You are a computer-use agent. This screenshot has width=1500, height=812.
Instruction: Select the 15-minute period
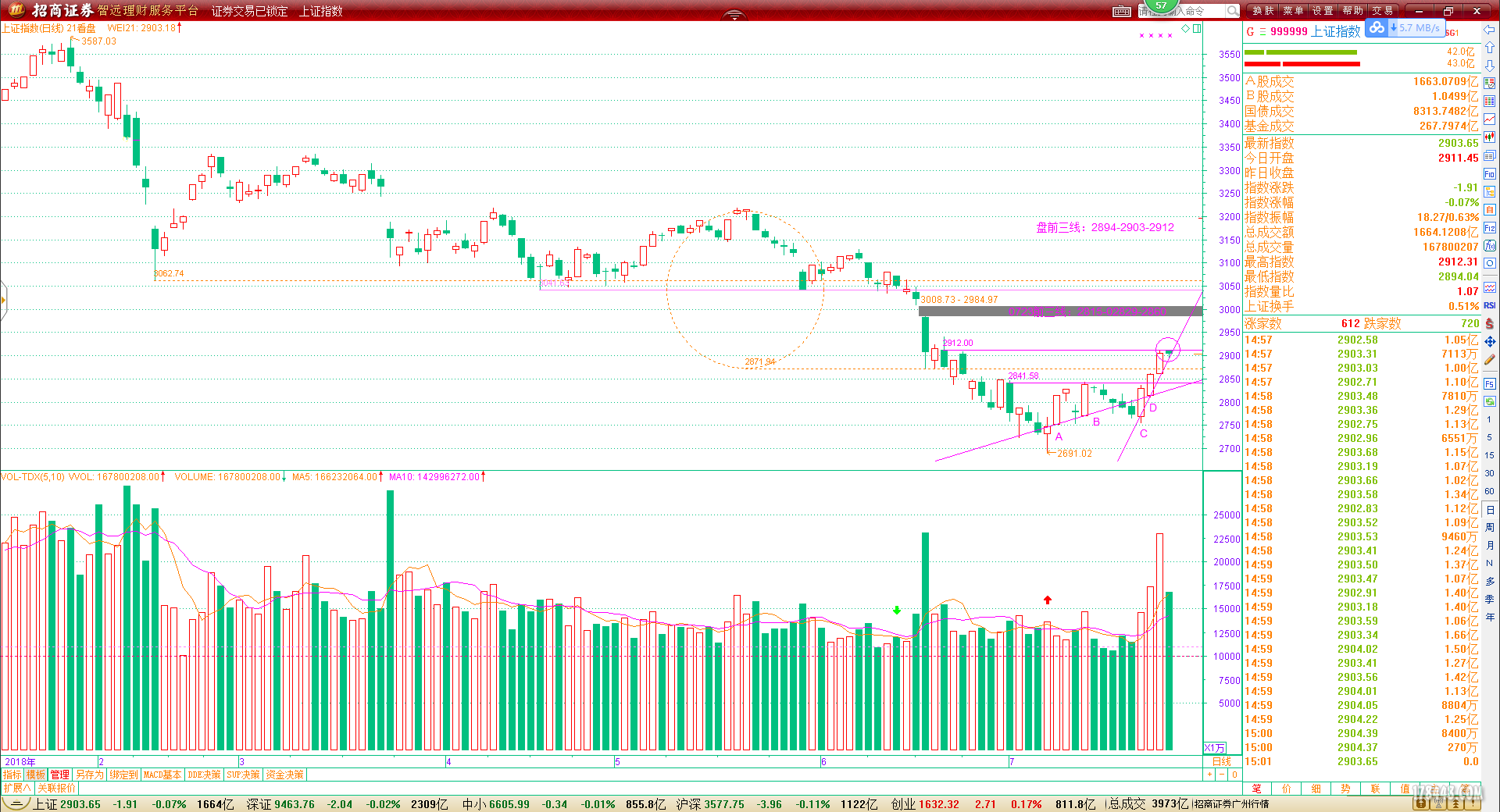pos(1490,455)
